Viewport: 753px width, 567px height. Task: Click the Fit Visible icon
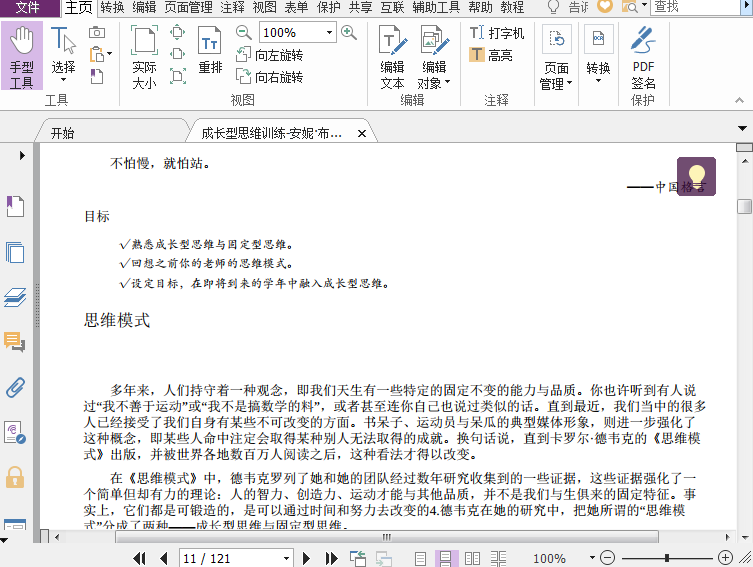pyautogui.click(x=178, y=76)
